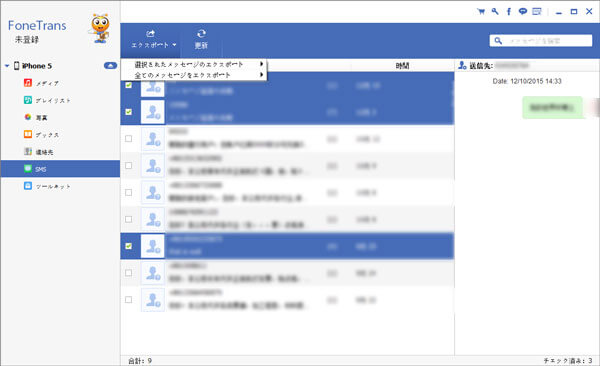This screenshot has width=600, height=366.
Task: Open the shopping cart purchase icon
Action: point(481,11)
